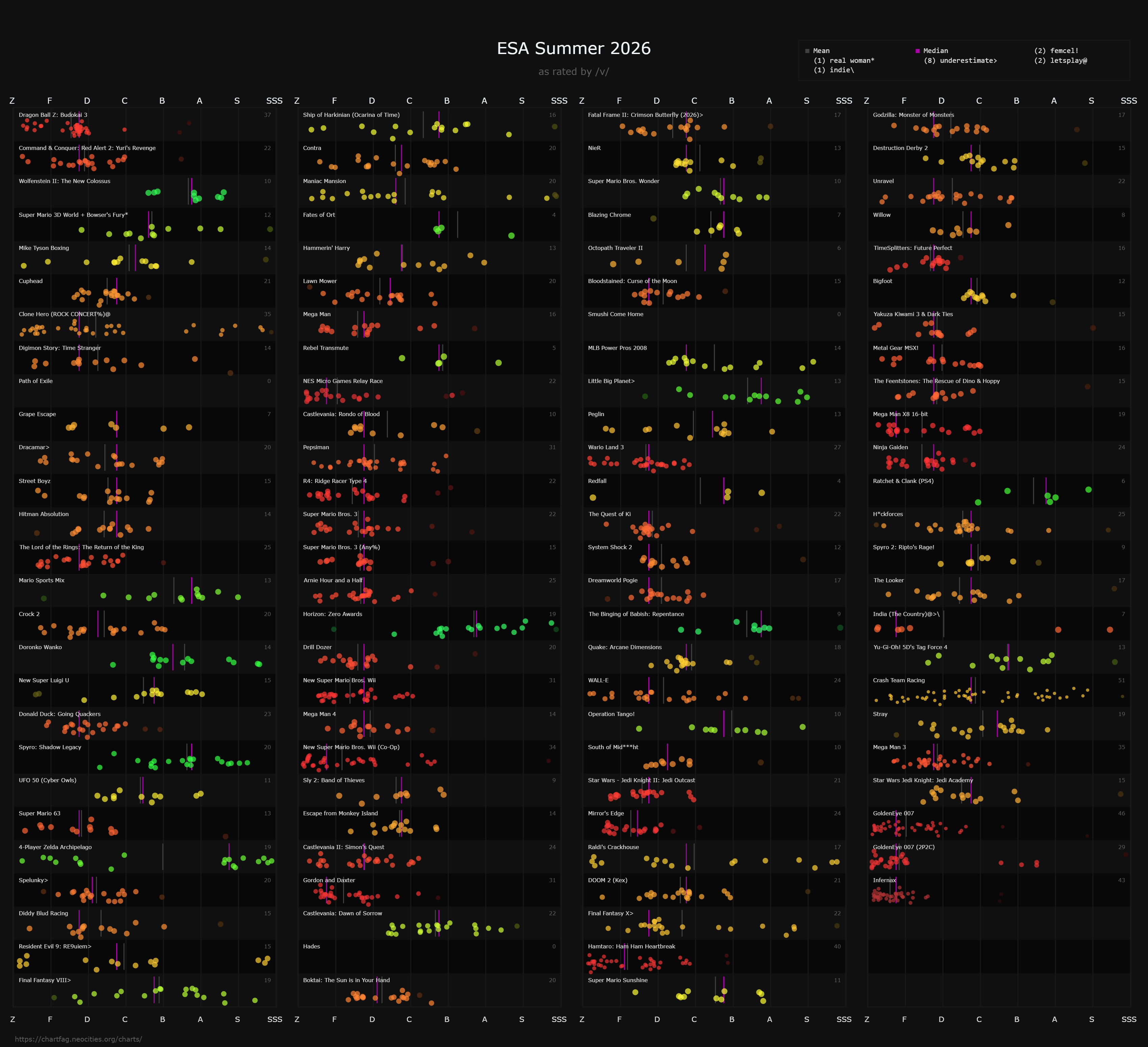1148x1047 pixels.
Task: Select the 'Drill Dozer' row title
Action: [317, 647]
